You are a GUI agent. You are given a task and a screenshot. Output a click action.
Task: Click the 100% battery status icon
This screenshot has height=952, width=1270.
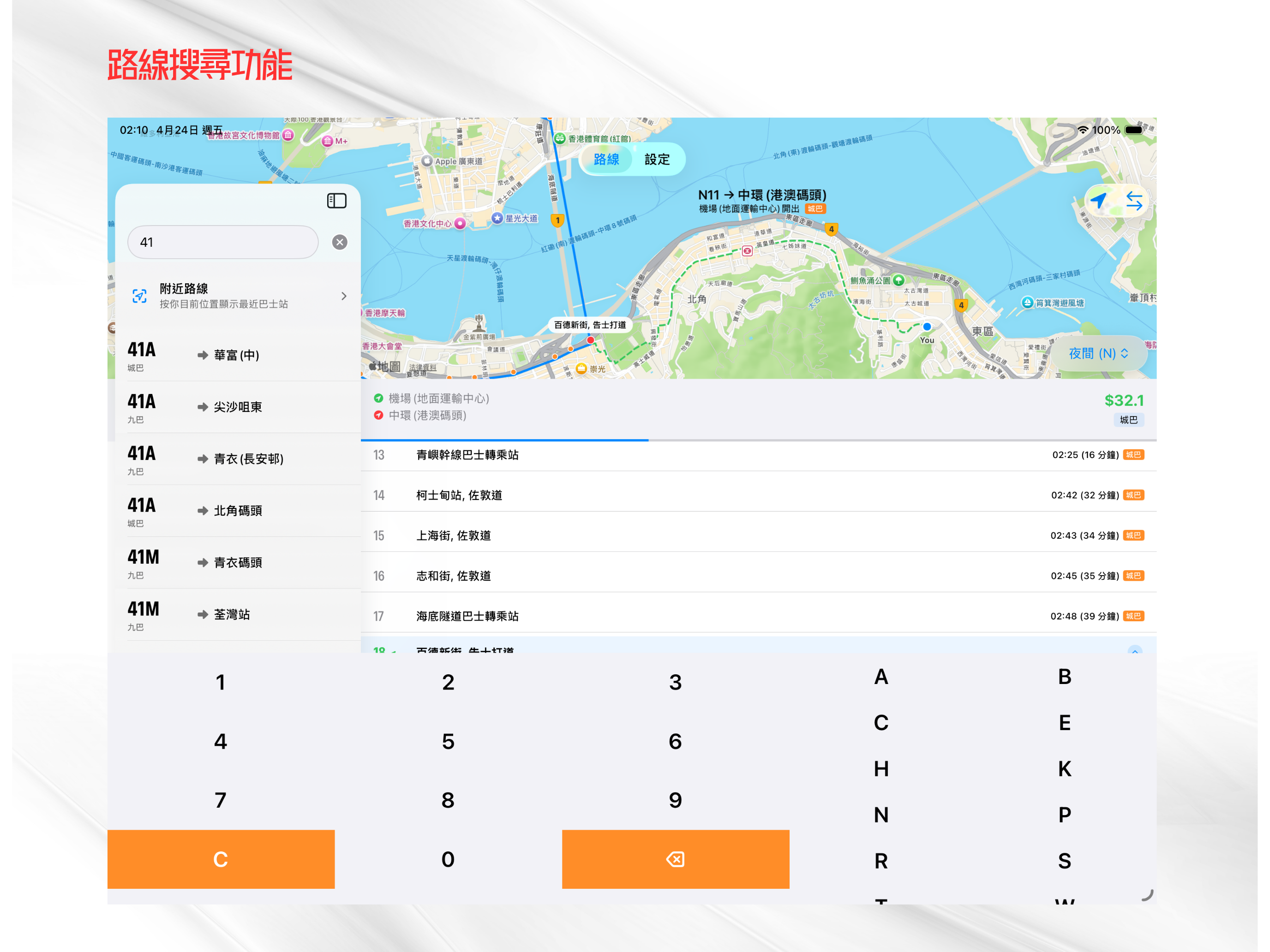(x=1133, y=130)
